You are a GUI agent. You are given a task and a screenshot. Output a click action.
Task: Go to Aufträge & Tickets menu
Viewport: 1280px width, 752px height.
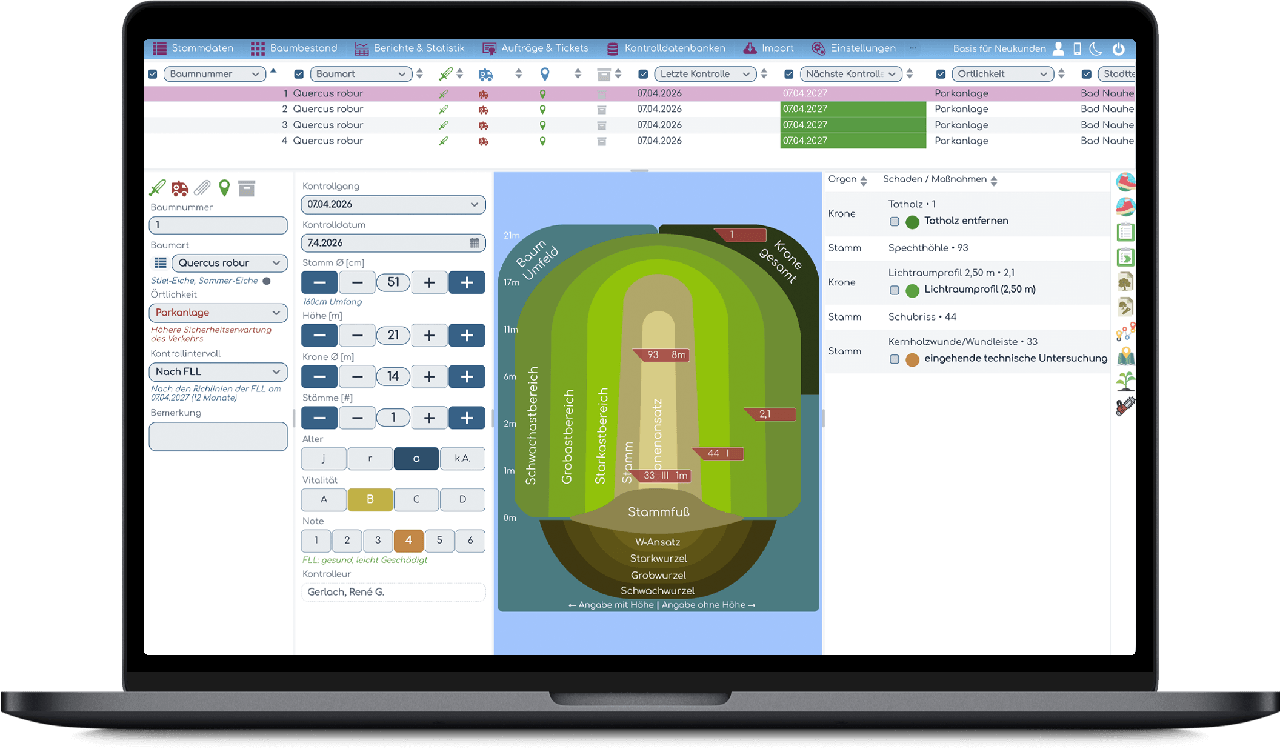click(x=536, y=48)
